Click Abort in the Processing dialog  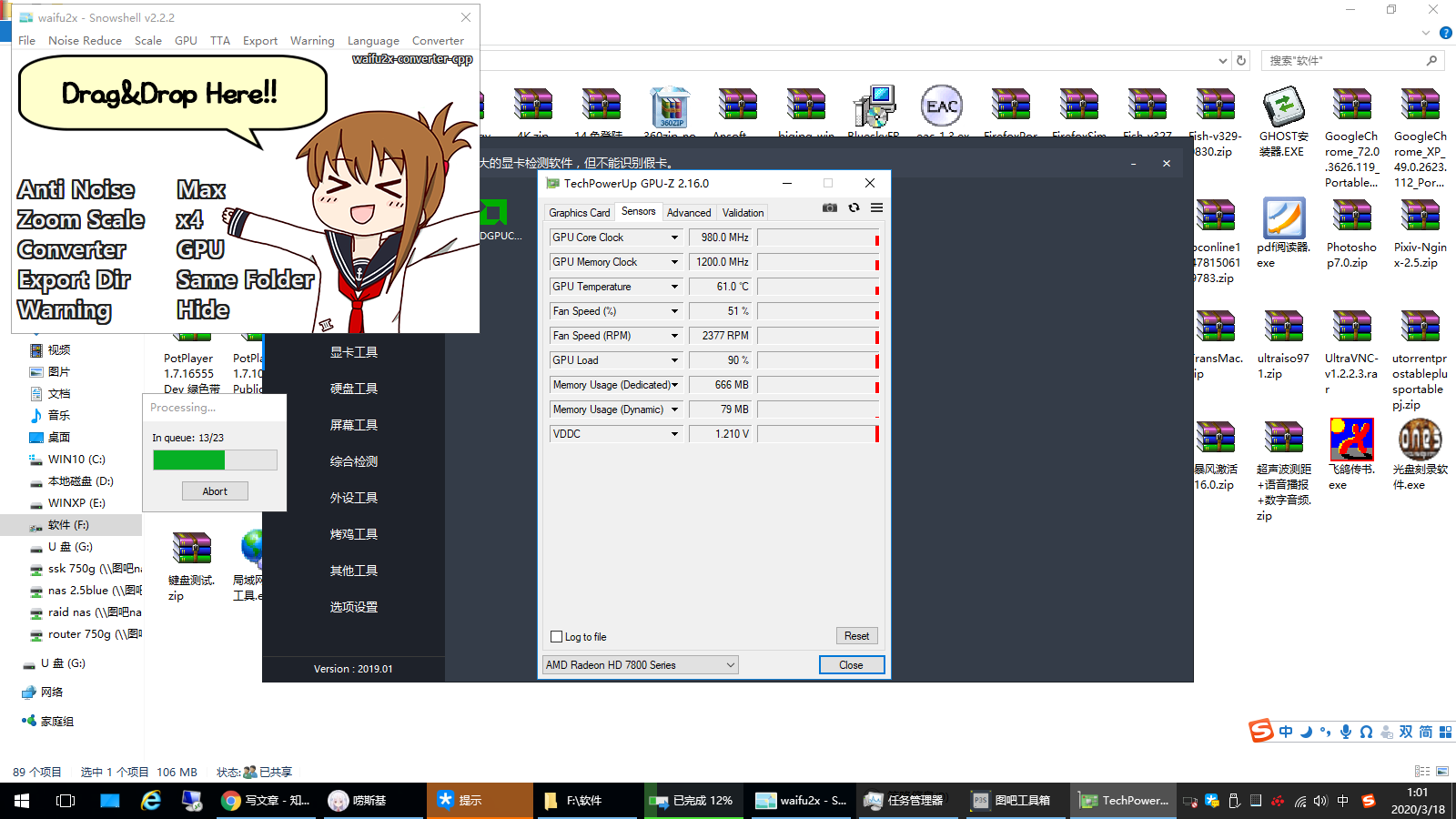tap(215, 491)
